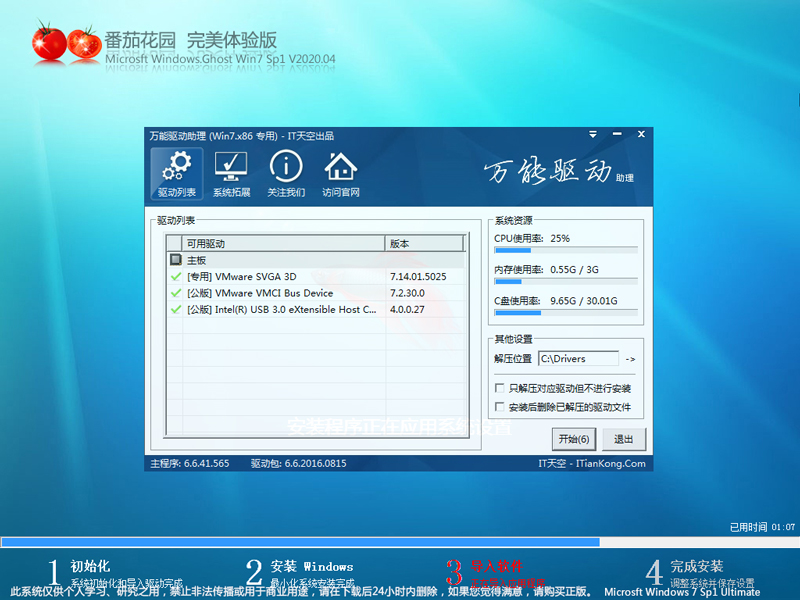Open the title bar settings arrow menu

pos(591,134)
